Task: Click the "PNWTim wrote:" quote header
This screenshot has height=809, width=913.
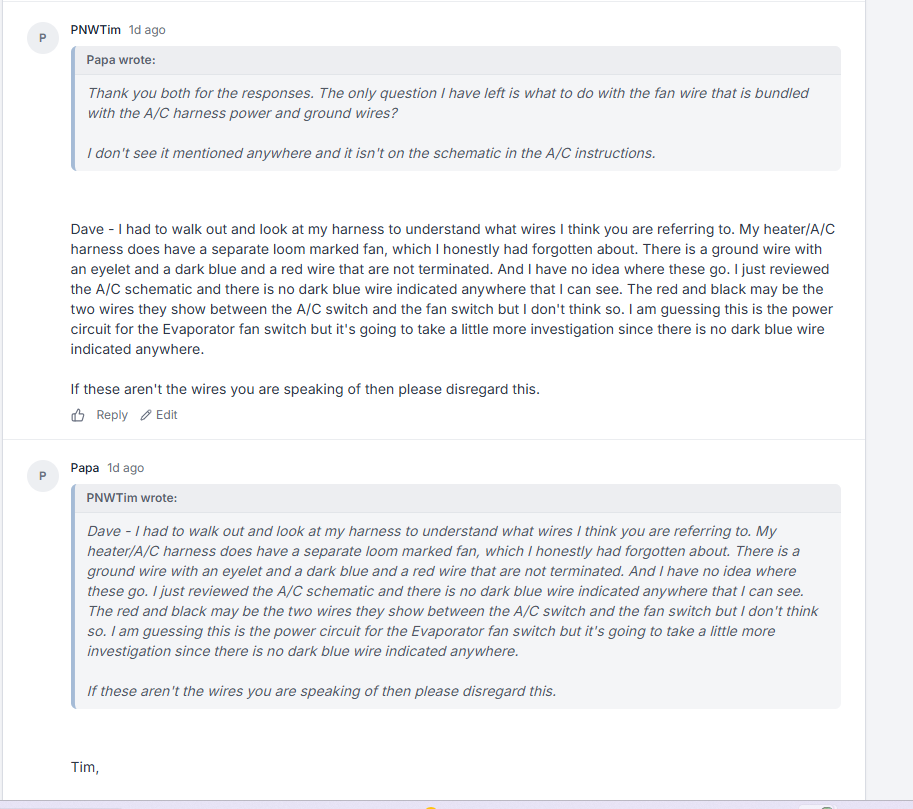Action: (x=132, y=498)
